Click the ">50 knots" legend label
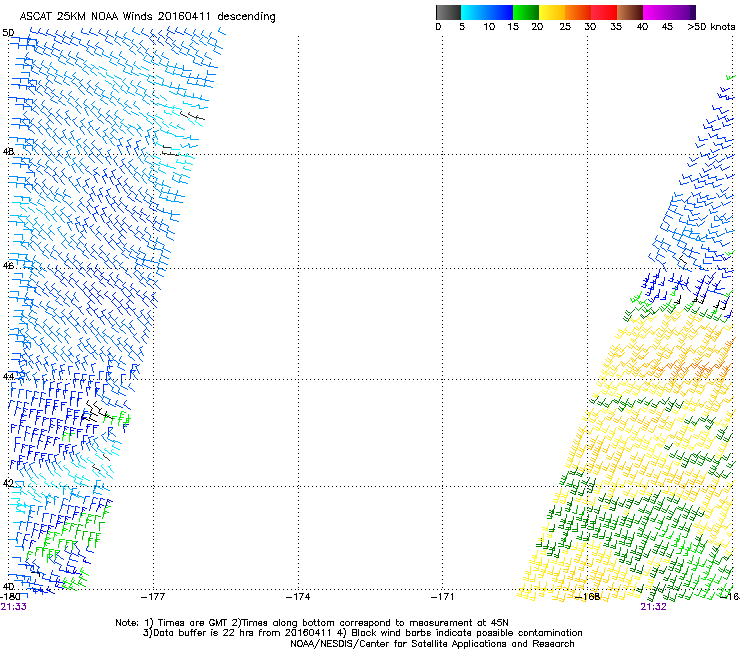Image resolution: width=740 pixels, height=650 pixels. pyautogui.click(x=711, y=27)
